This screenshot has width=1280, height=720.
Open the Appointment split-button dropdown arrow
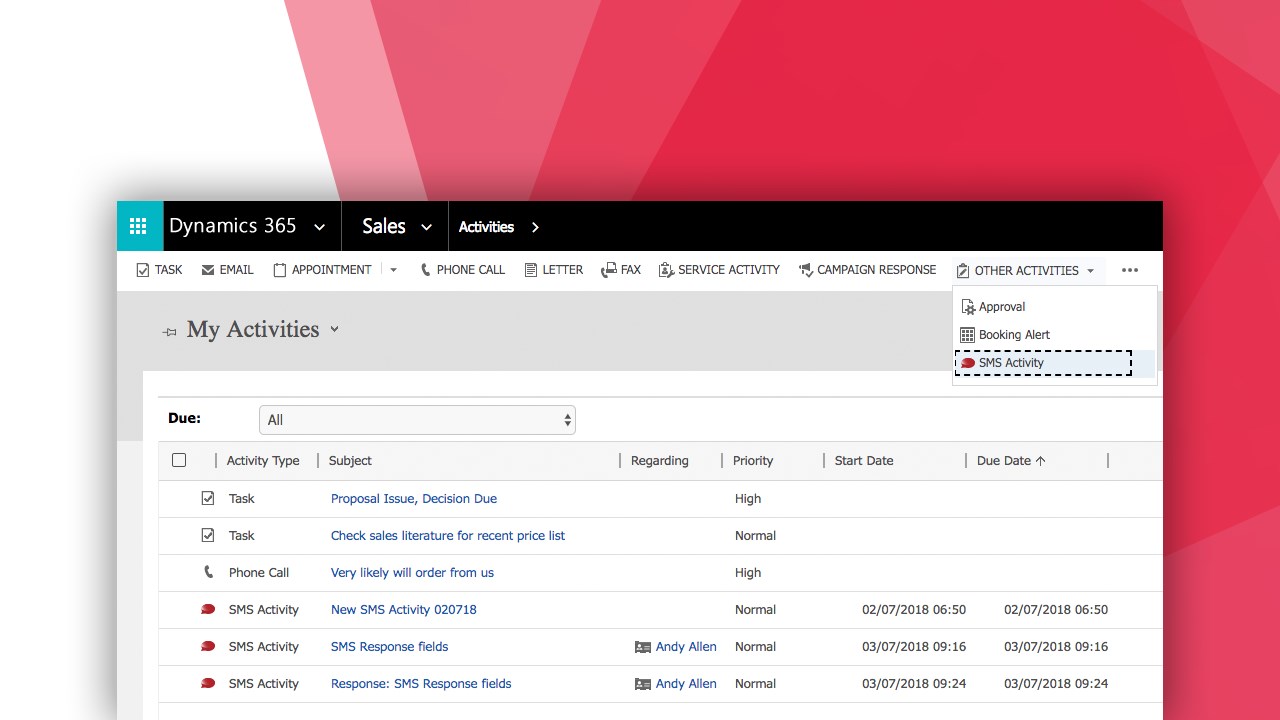point(394,270)
